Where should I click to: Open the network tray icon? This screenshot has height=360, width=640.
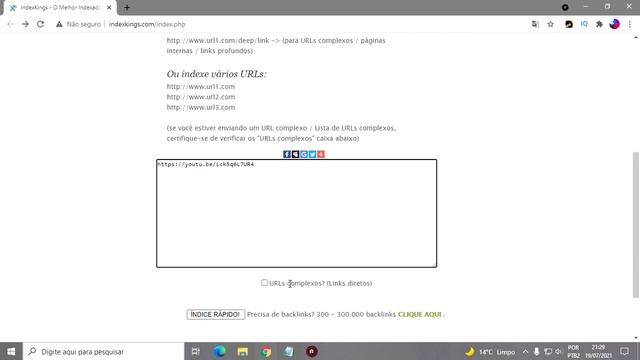[548, 351]
